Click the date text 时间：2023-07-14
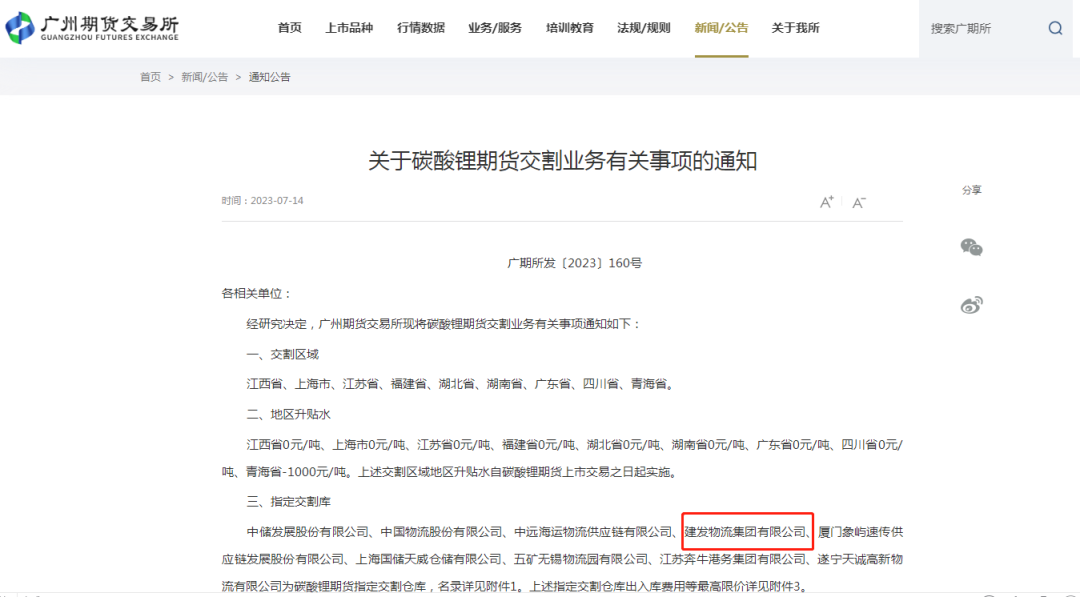 pyautogui.click(x=262, y=200)
